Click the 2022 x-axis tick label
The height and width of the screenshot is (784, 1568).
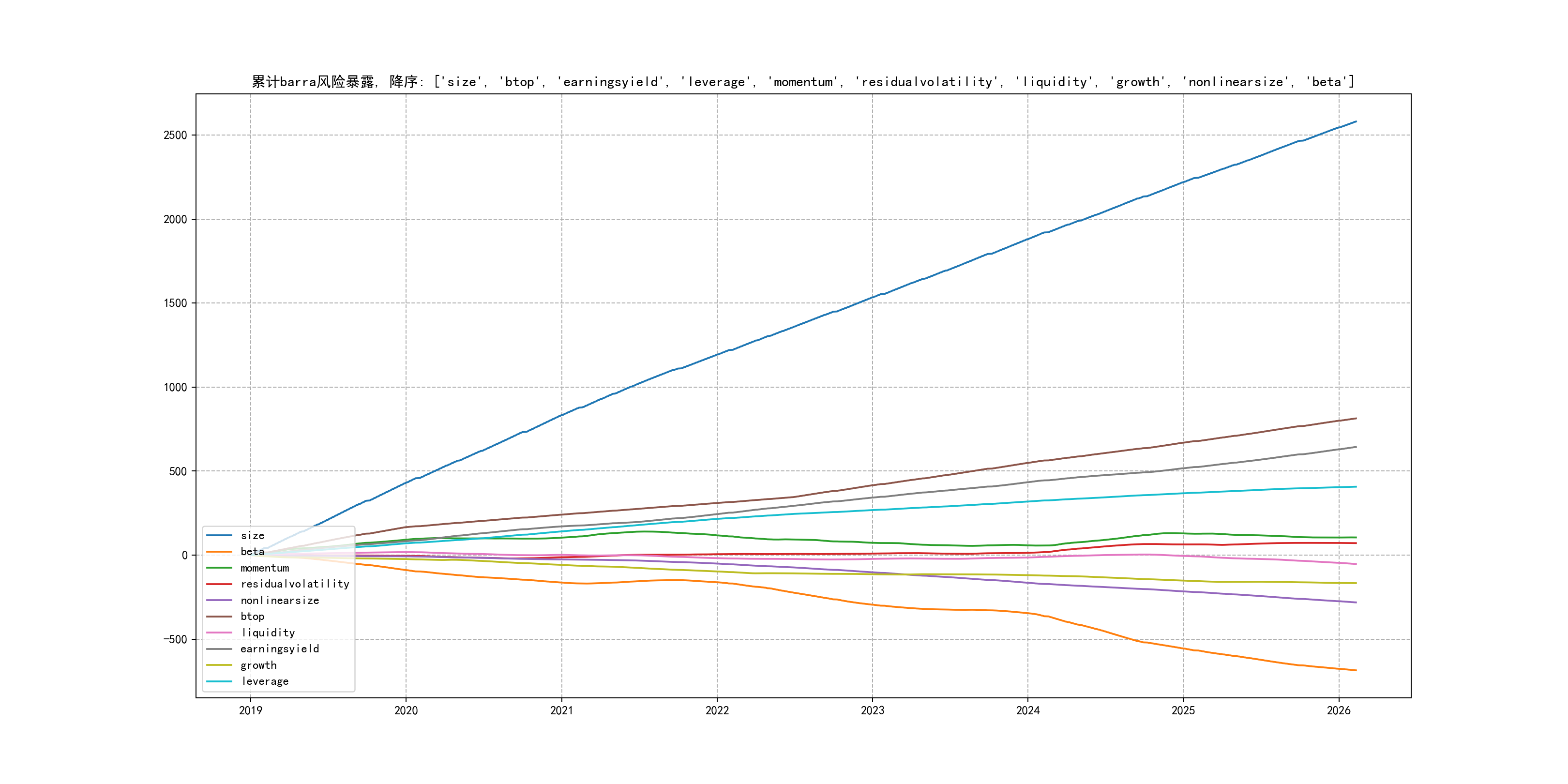[x=717, y=710]
